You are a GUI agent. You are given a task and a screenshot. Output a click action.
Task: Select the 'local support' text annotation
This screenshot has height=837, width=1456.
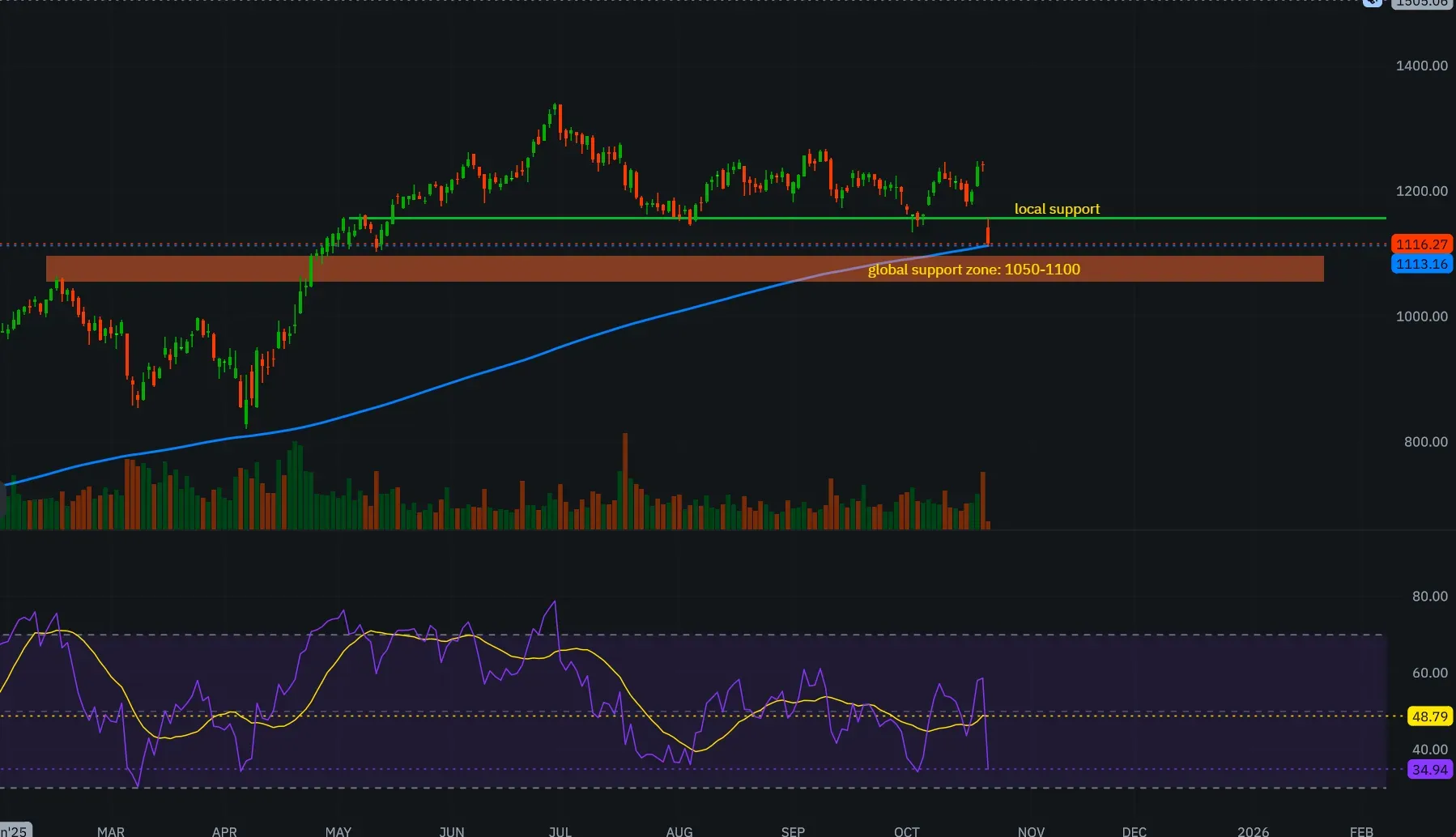(x=1057, y=209)
